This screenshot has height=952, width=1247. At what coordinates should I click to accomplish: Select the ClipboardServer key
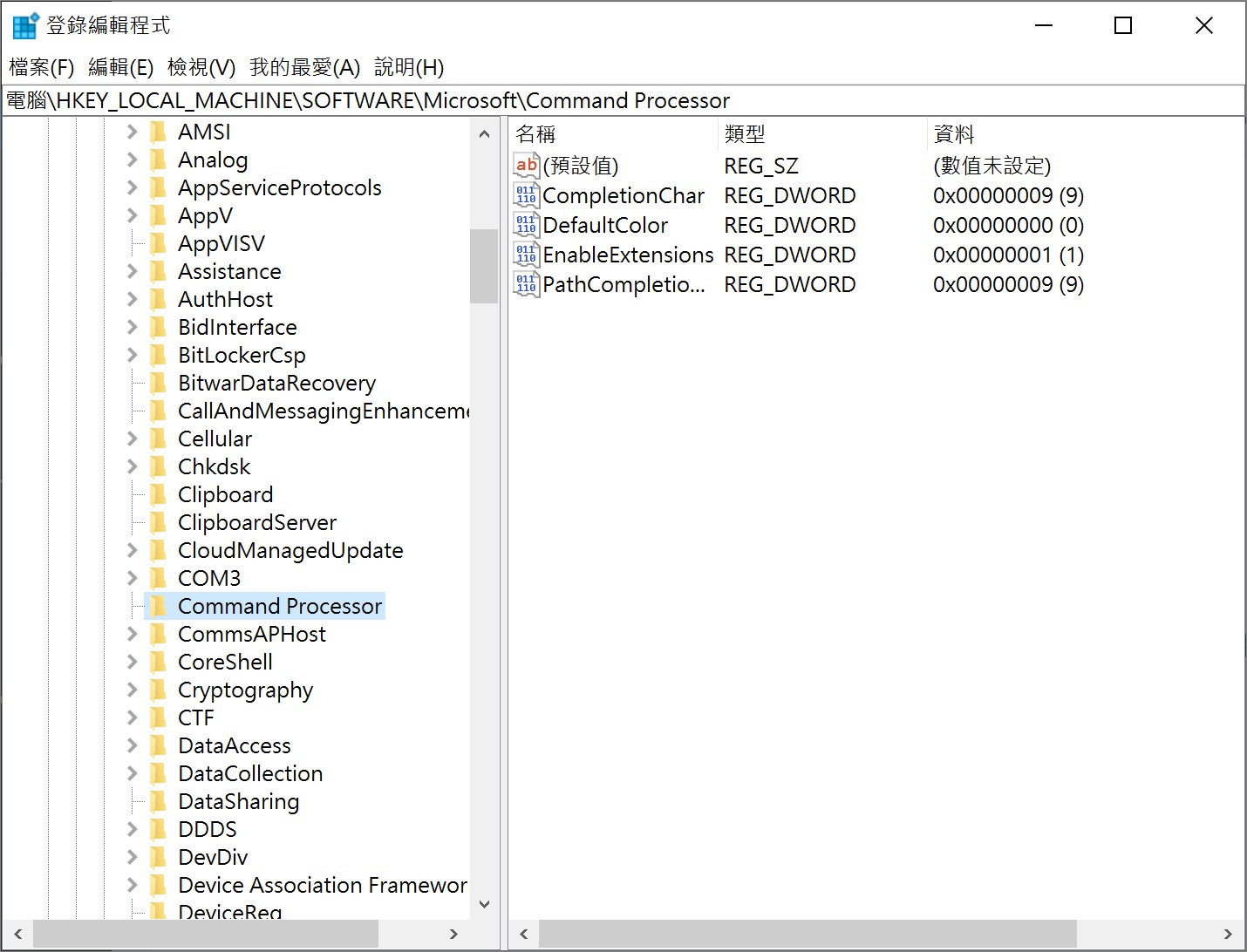click(x=257, y=522)
